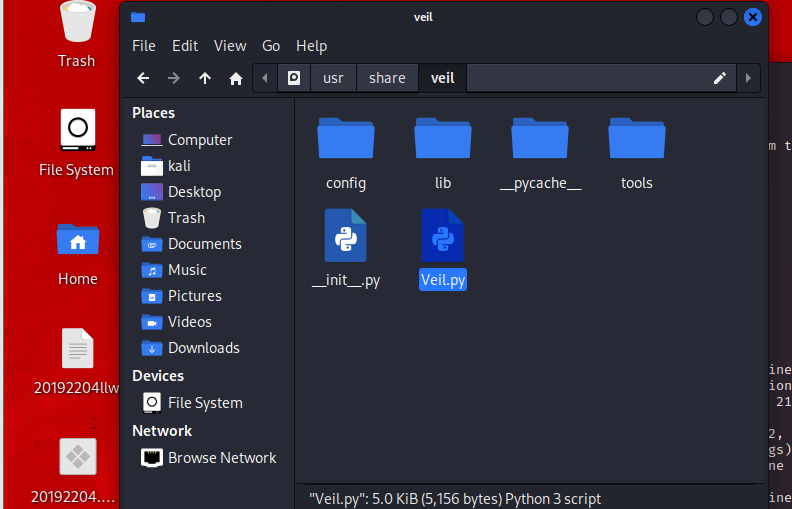Select the lib folder
The height and width of the screenshot is (509, 792).
point(443,154)
